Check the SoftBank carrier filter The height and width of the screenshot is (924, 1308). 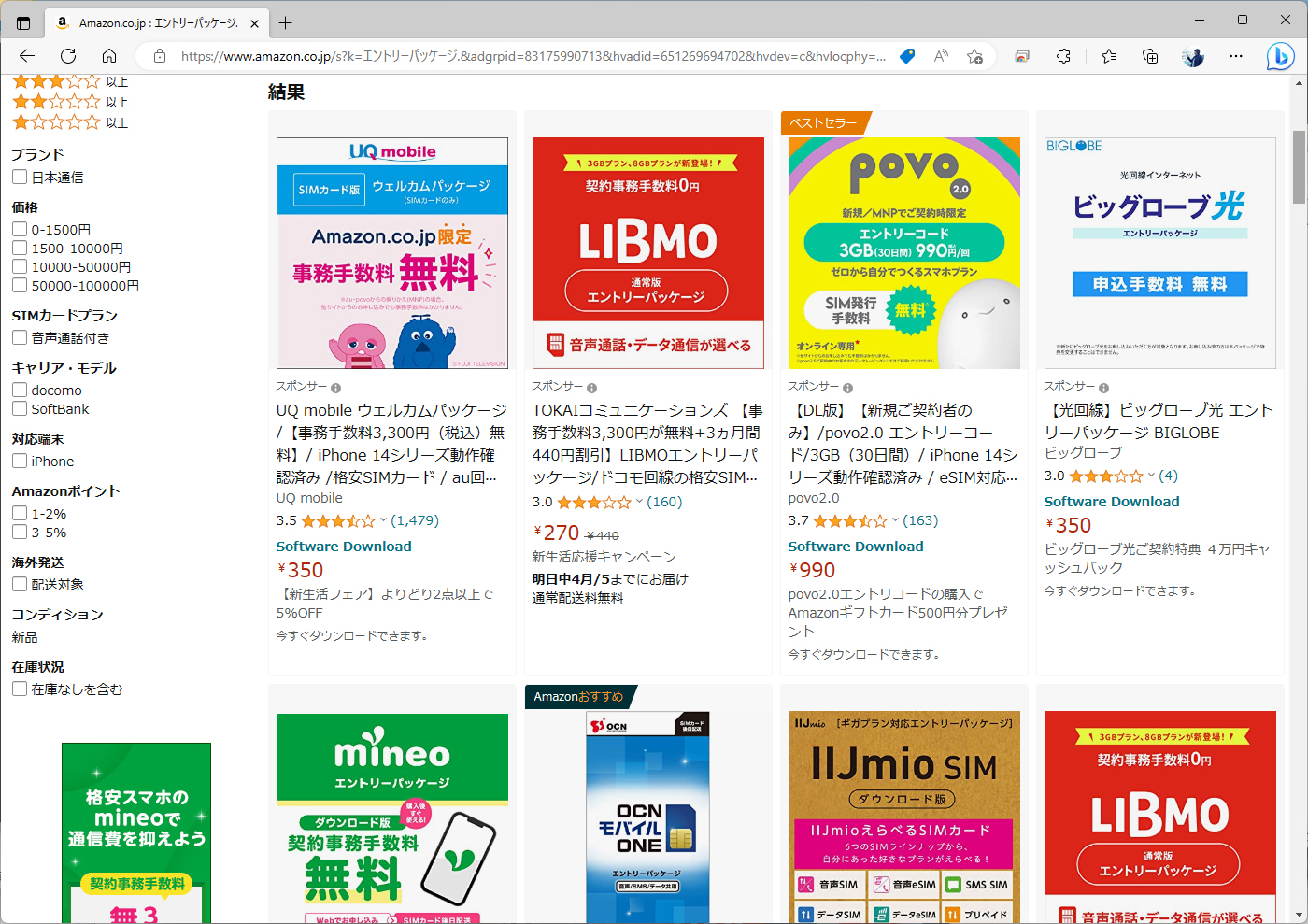pos(19,408)
